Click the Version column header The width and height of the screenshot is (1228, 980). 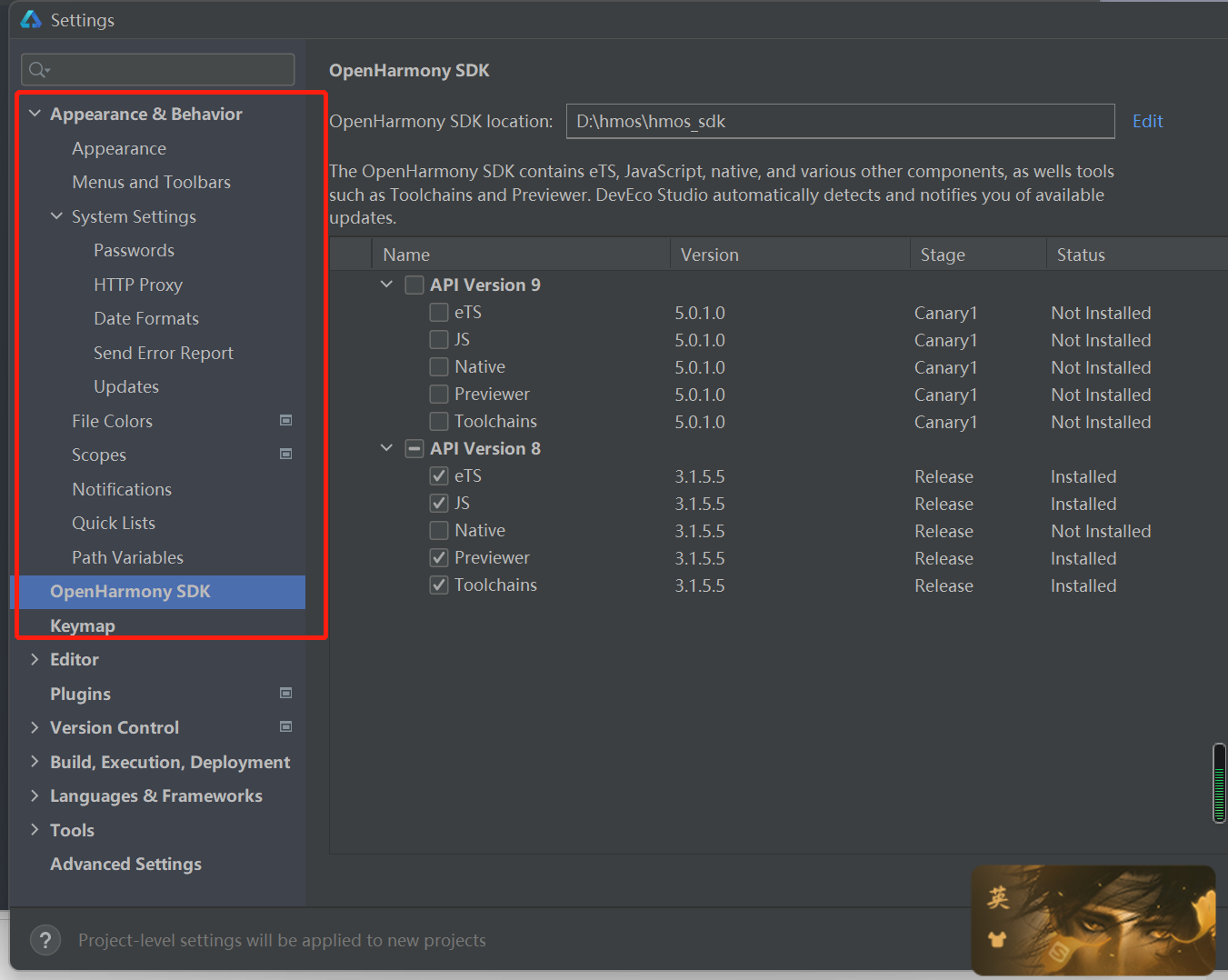tap(790, 255)
